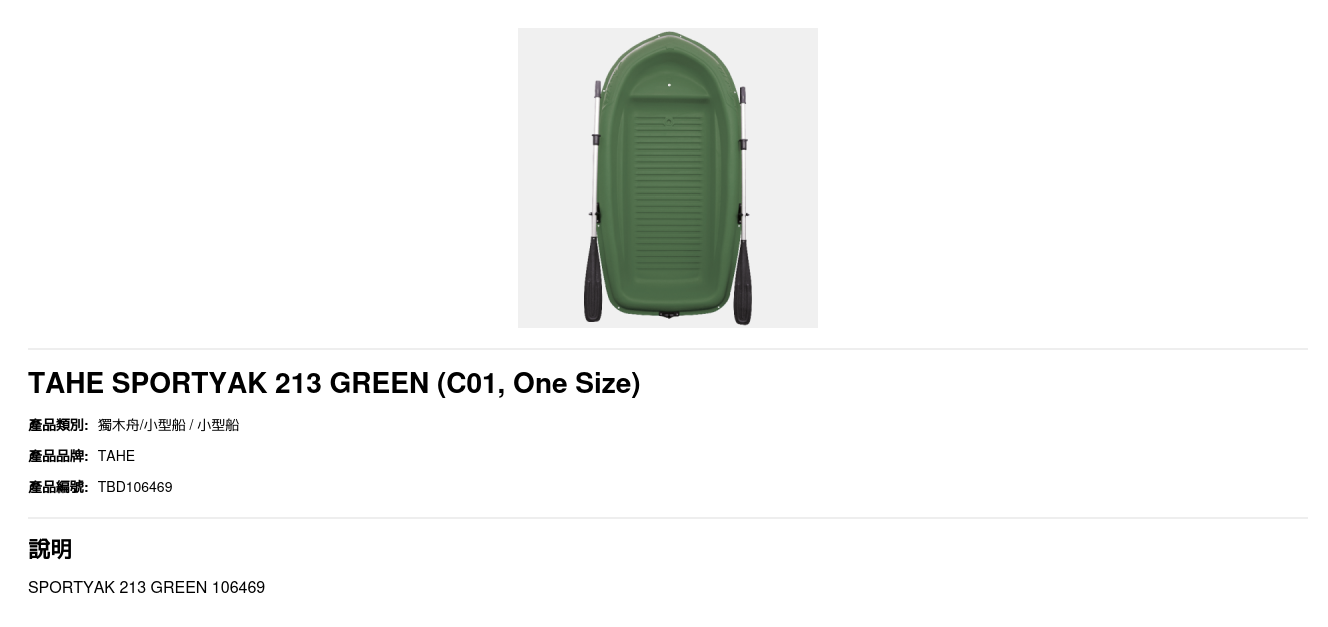Click the 產品編號 label
The image size is (1328, 627).
click(58, 487)
